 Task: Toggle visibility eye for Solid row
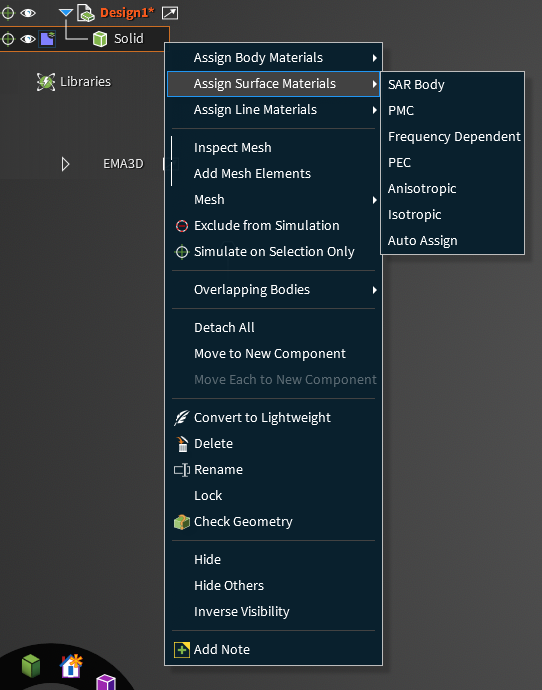[28, 39]
